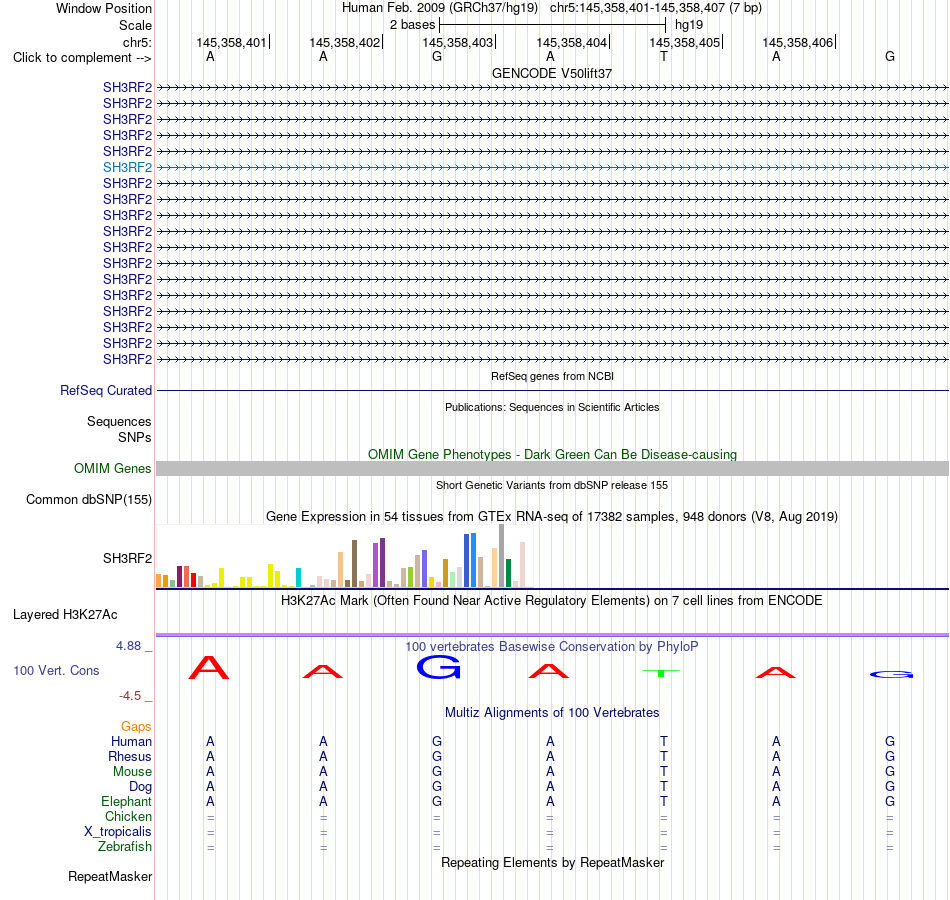Click the last G base in the complement row
950x900 pixels.
pos(890,56)
